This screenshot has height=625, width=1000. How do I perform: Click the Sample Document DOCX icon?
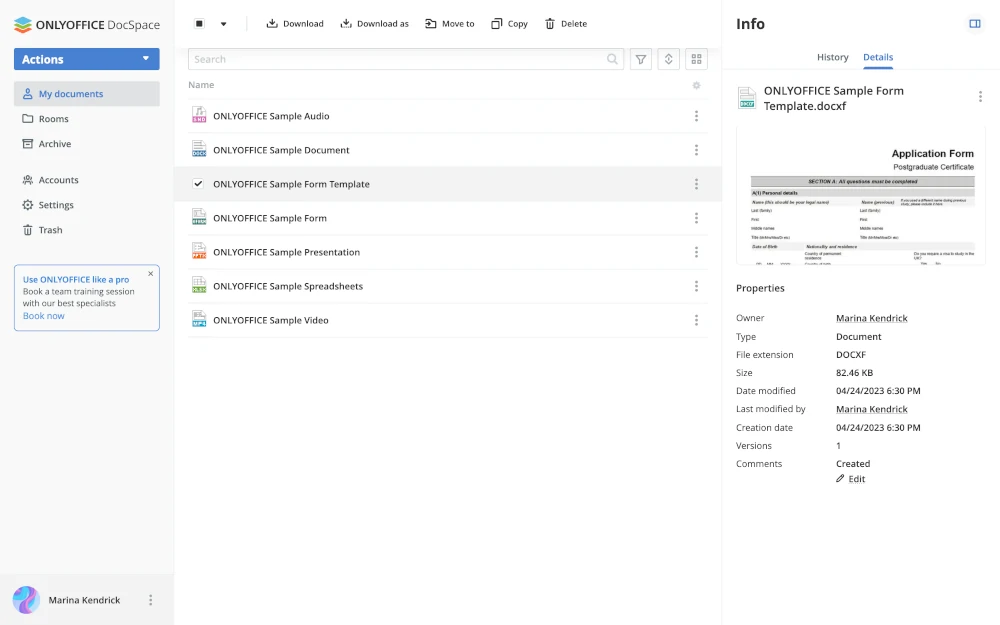coord(199,149)
